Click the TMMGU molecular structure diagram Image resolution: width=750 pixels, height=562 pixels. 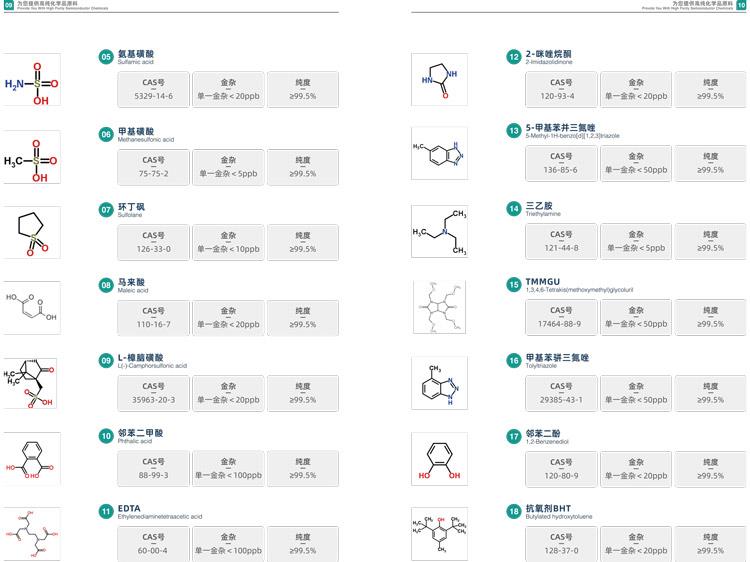coord(439,307)
